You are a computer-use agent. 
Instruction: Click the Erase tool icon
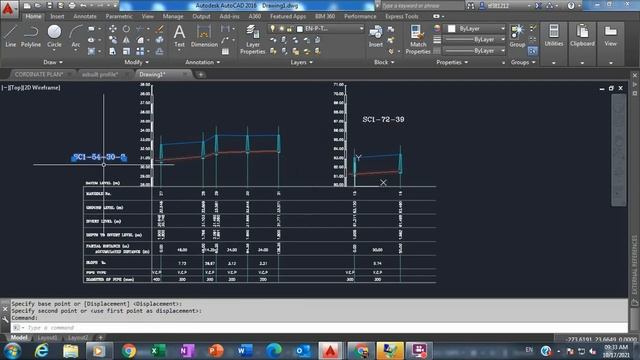(x=160, y=29)
